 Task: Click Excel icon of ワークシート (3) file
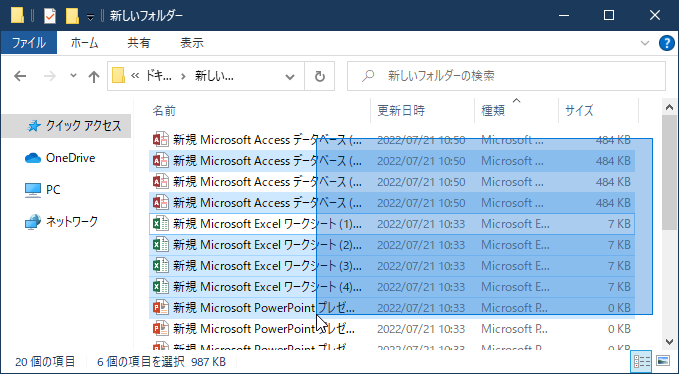pyautogui.click(x=161, y=265)
